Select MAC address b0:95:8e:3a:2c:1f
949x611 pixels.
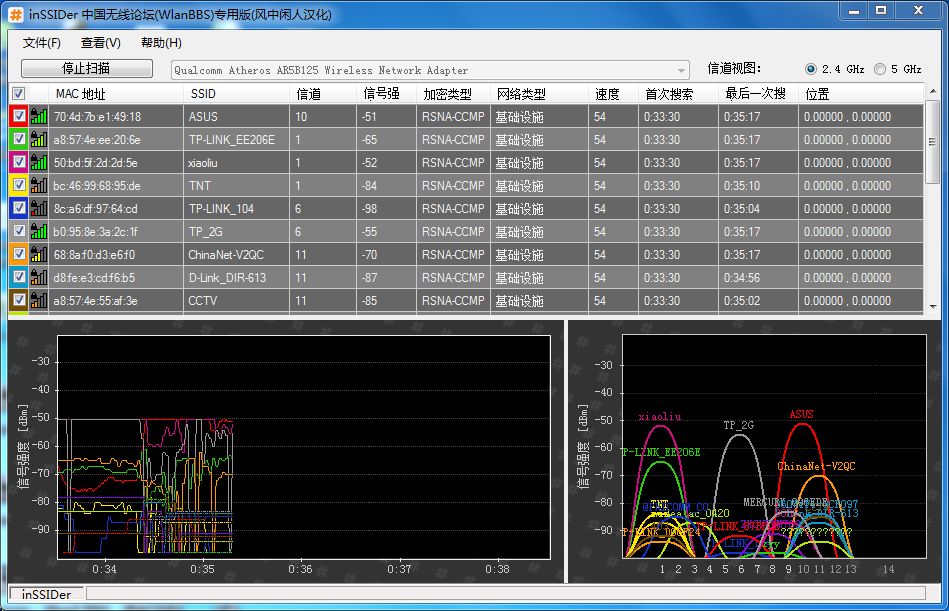coord(96,232)
